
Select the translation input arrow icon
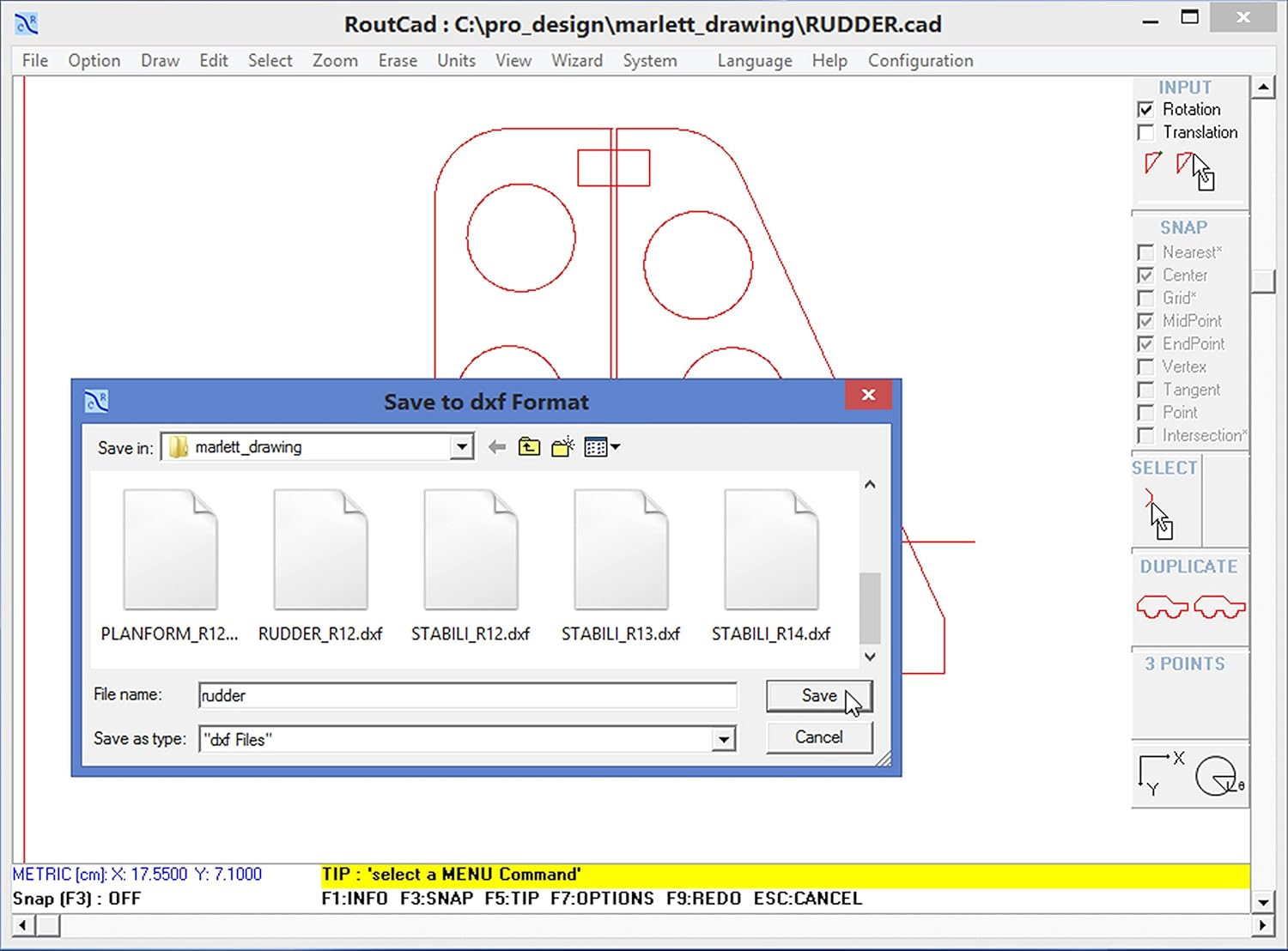click(1188, 163)
